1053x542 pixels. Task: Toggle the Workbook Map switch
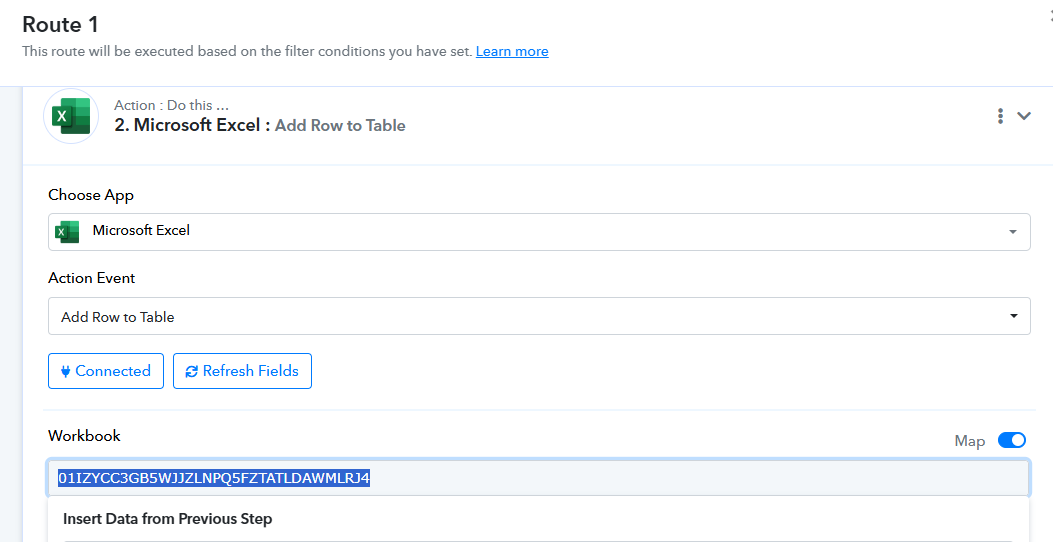click(x=1011, y=440)
